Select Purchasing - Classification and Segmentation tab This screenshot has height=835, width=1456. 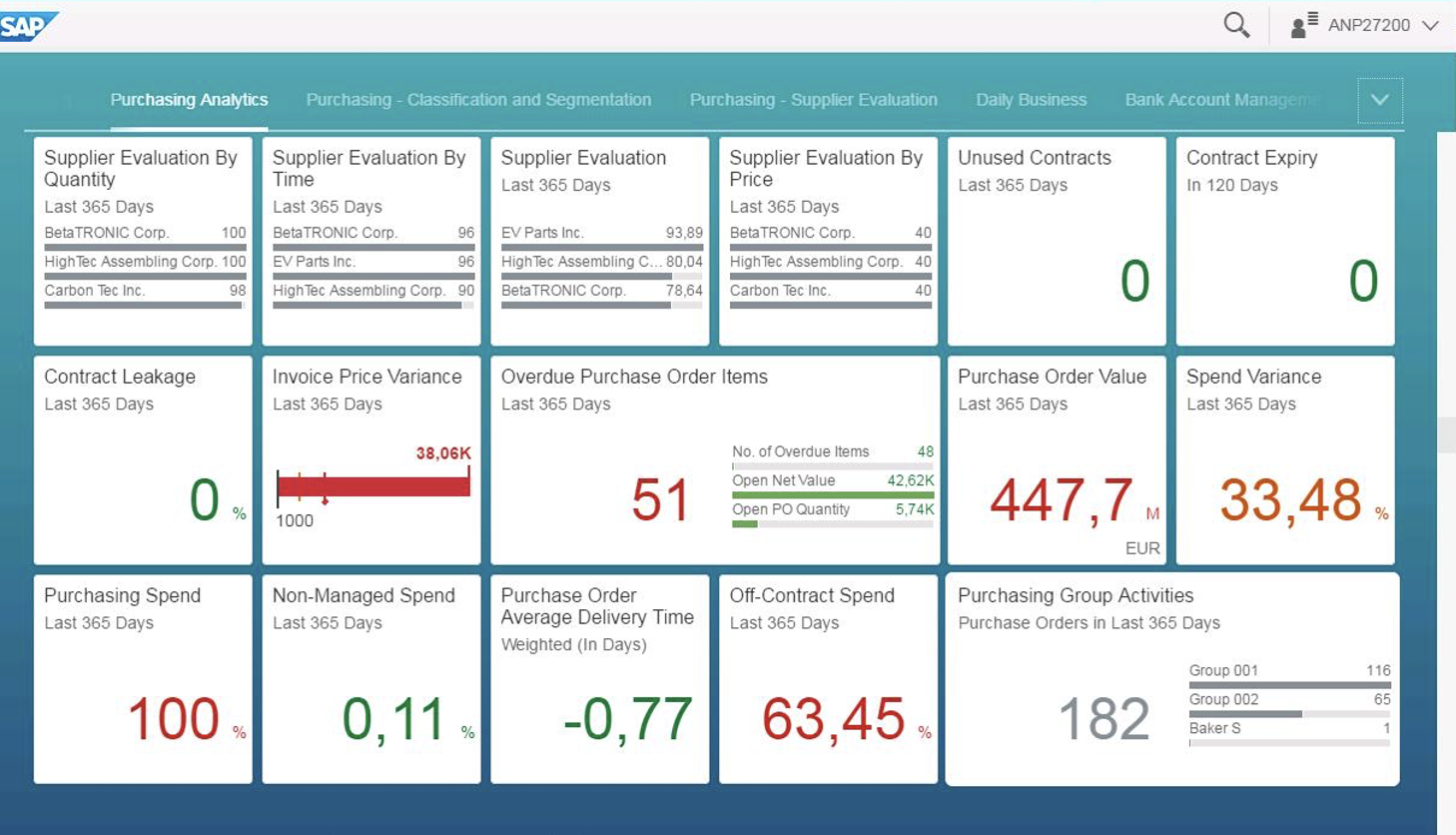coord(478,100)
